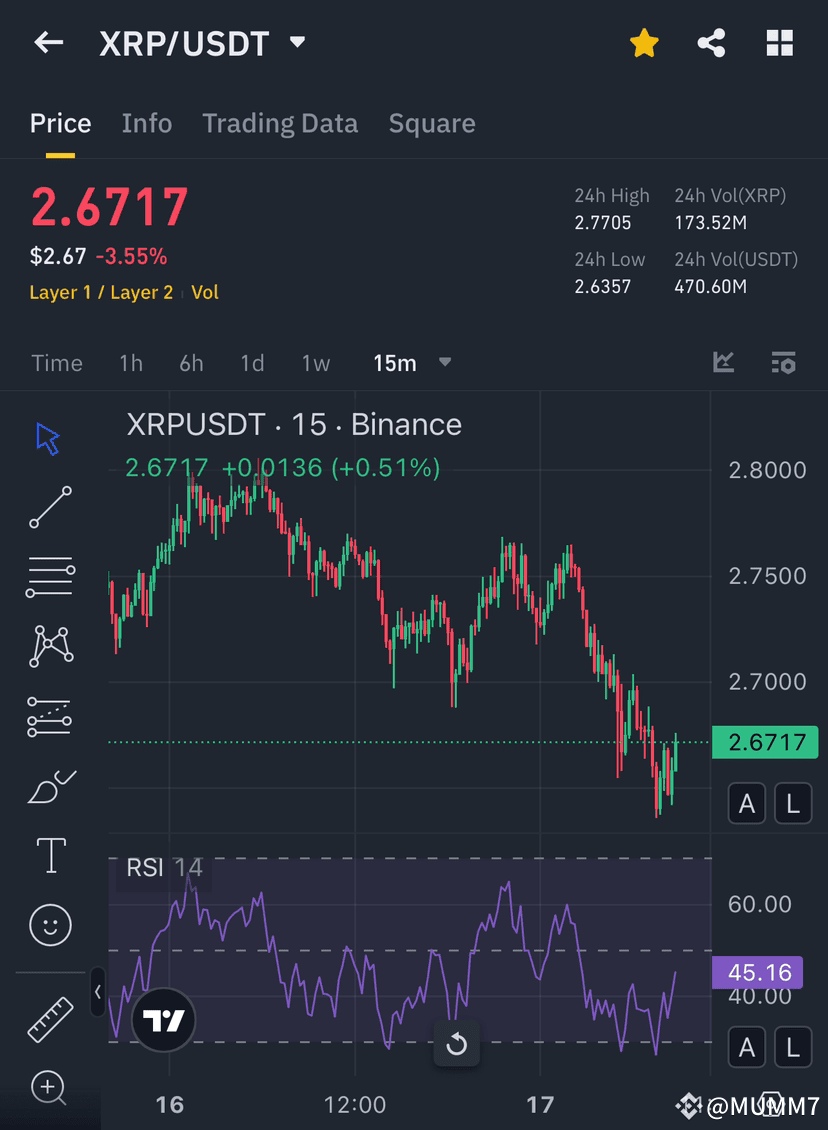This screenshot has width=828, height=1130.
Task: Select the blue cursor pointer tool
Action: click(48, 439)
